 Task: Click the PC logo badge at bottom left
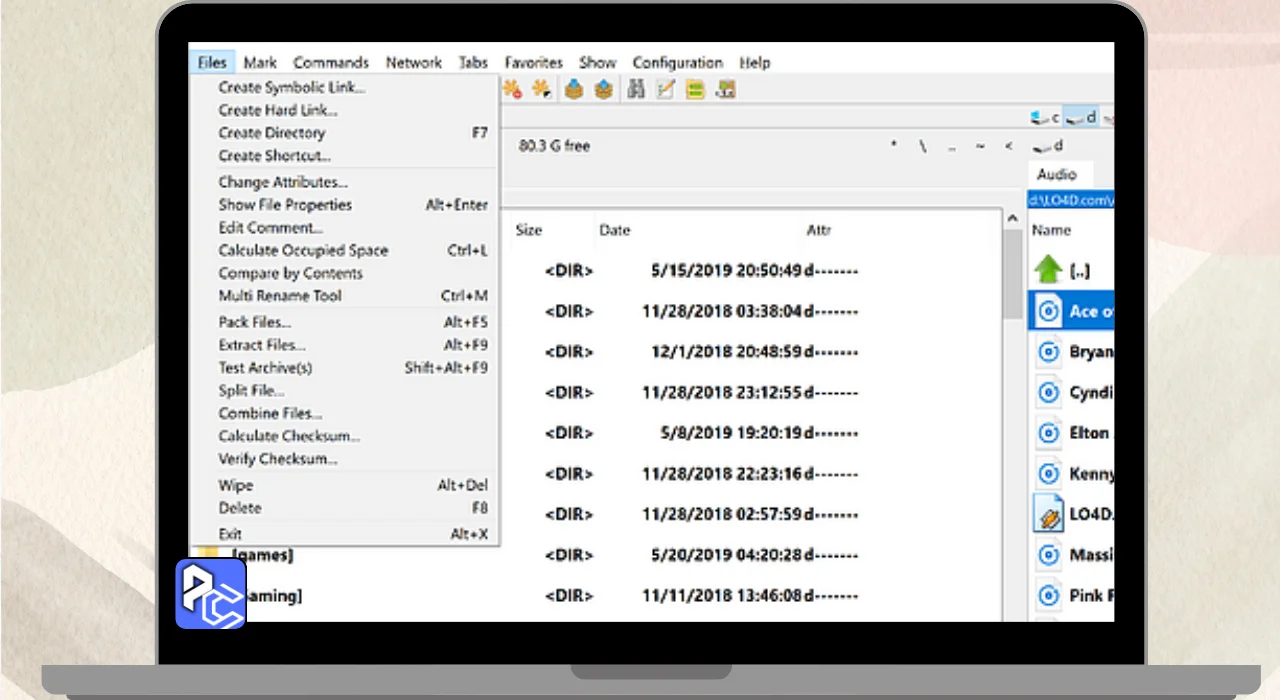pos(211,594)
